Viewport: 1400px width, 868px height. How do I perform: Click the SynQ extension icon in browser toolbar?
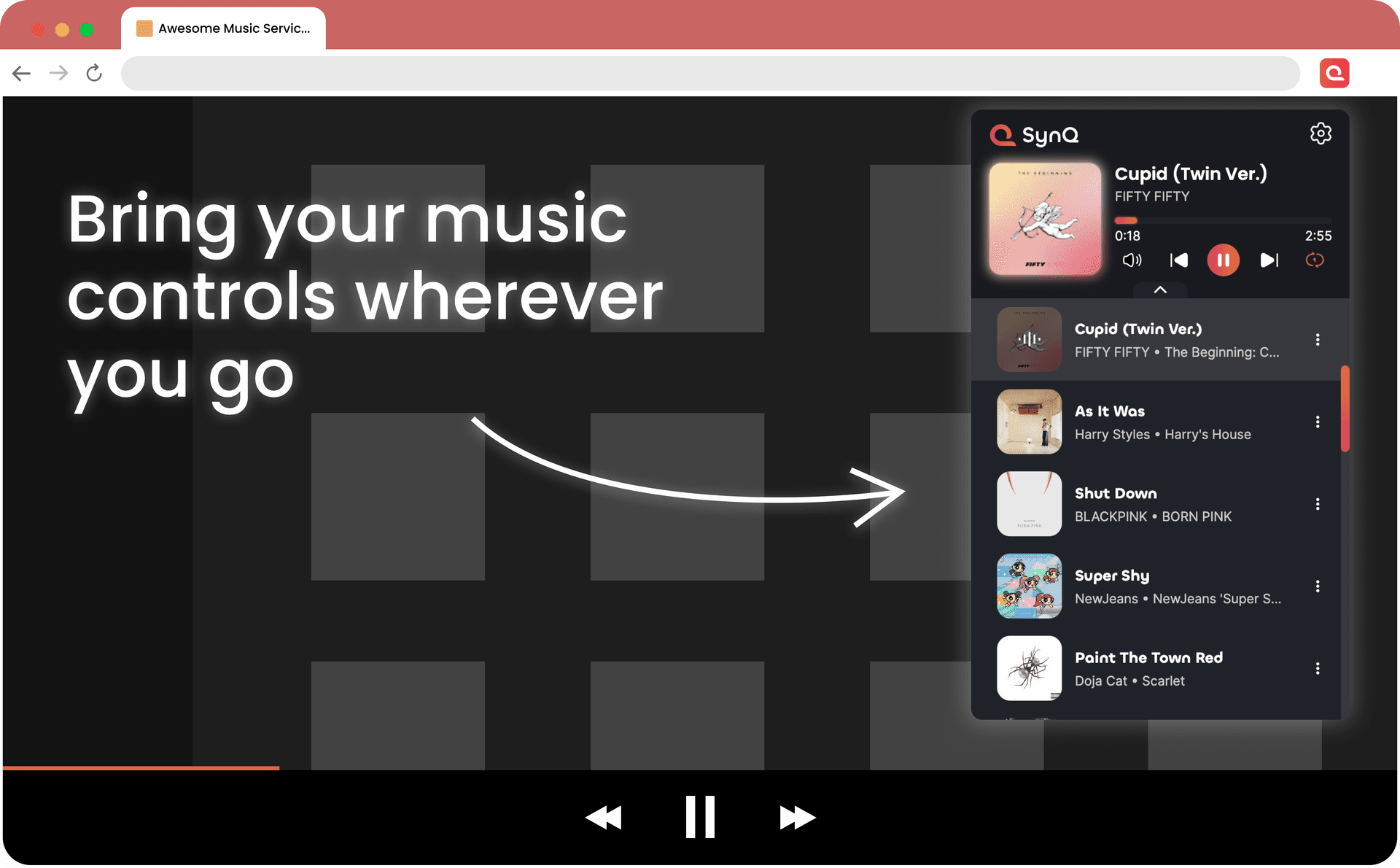point(1334,73)
